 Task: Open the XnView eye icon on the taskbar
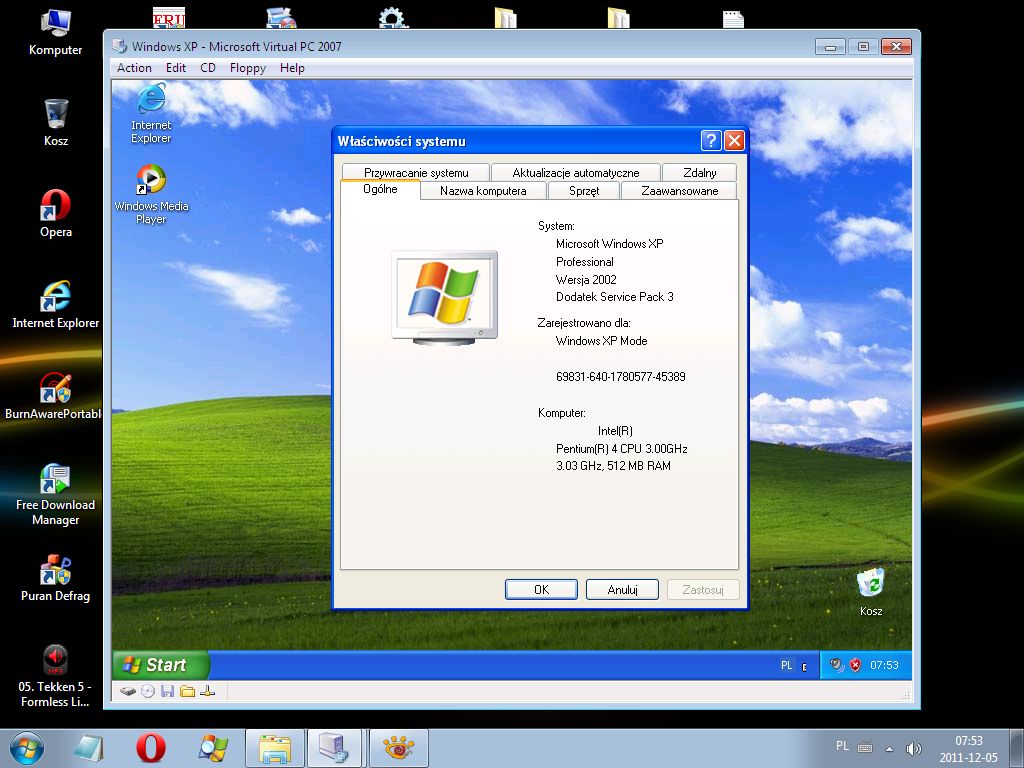coord(398,748)
